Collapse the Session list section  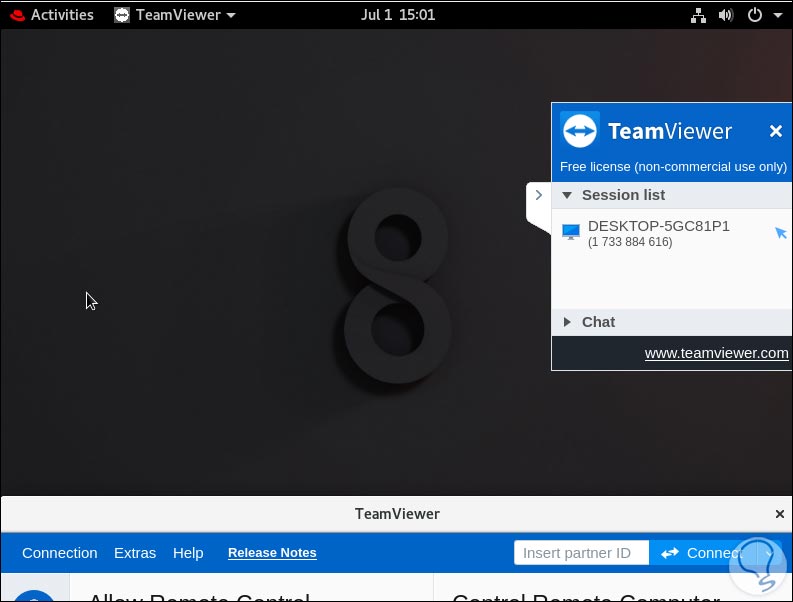567,195
